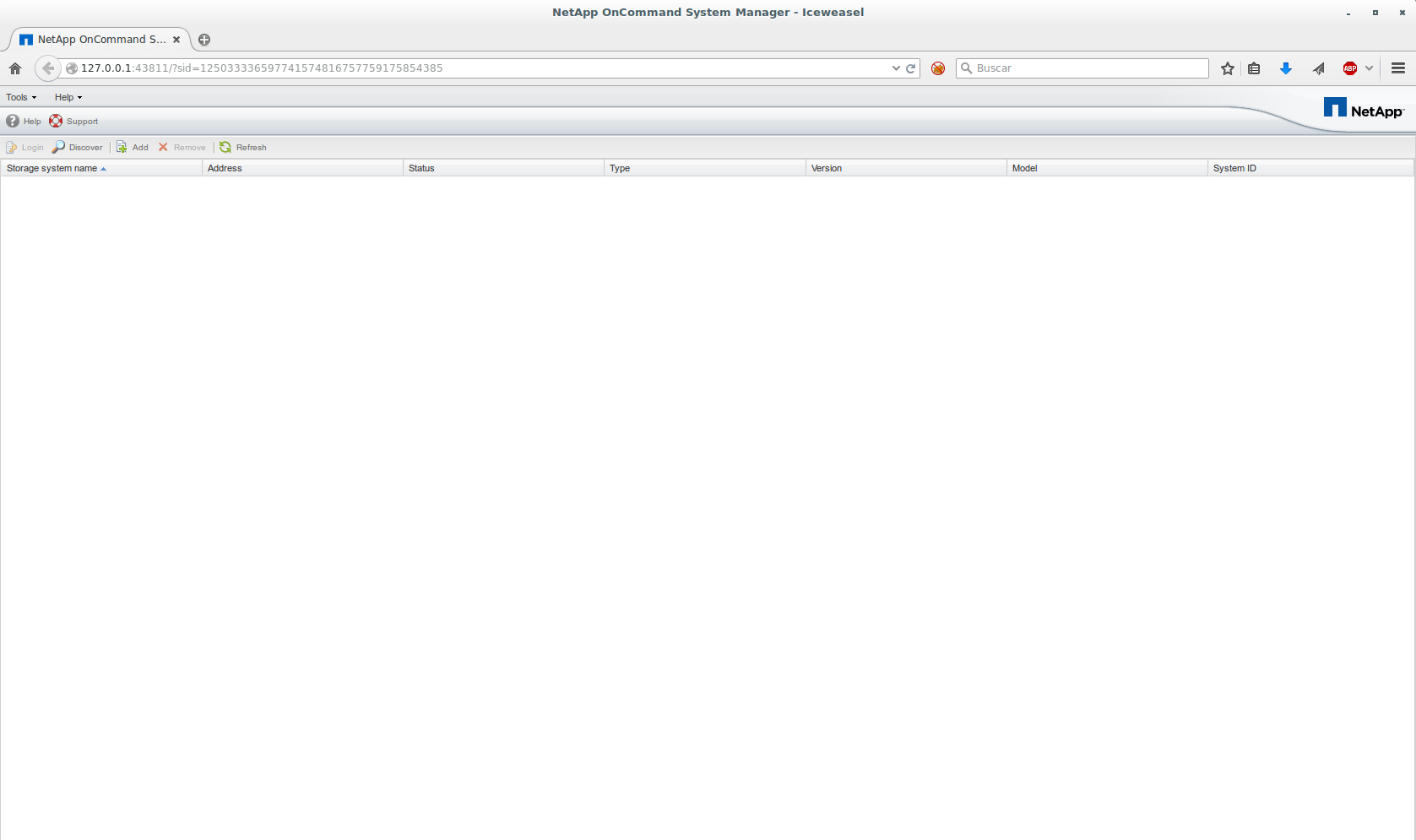Open the Support lifebuoy icon
This screenshot has width=1416, height=840.
coord(56,121)
